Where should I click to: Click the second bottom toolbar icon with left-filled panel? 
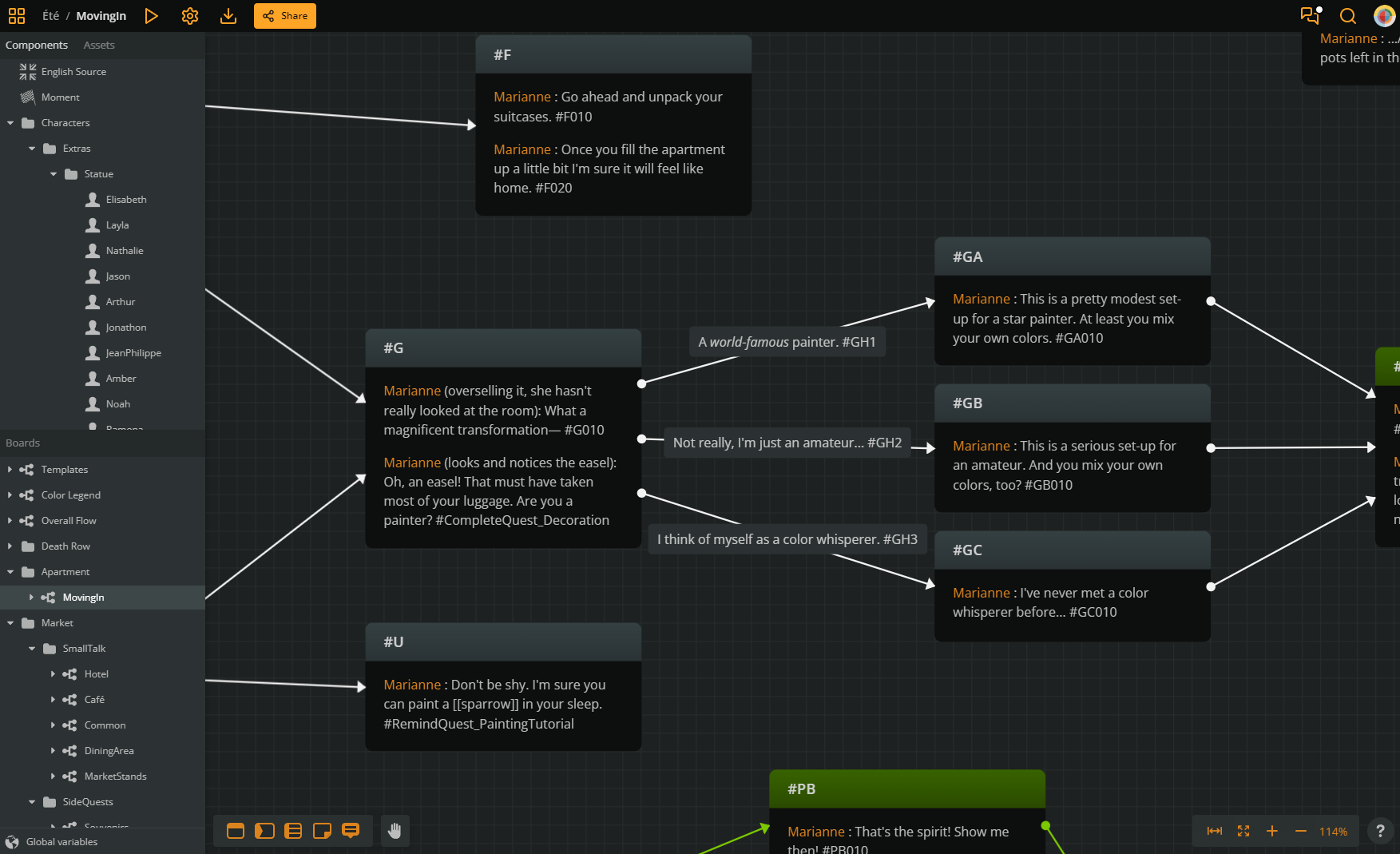coord(264,831)
